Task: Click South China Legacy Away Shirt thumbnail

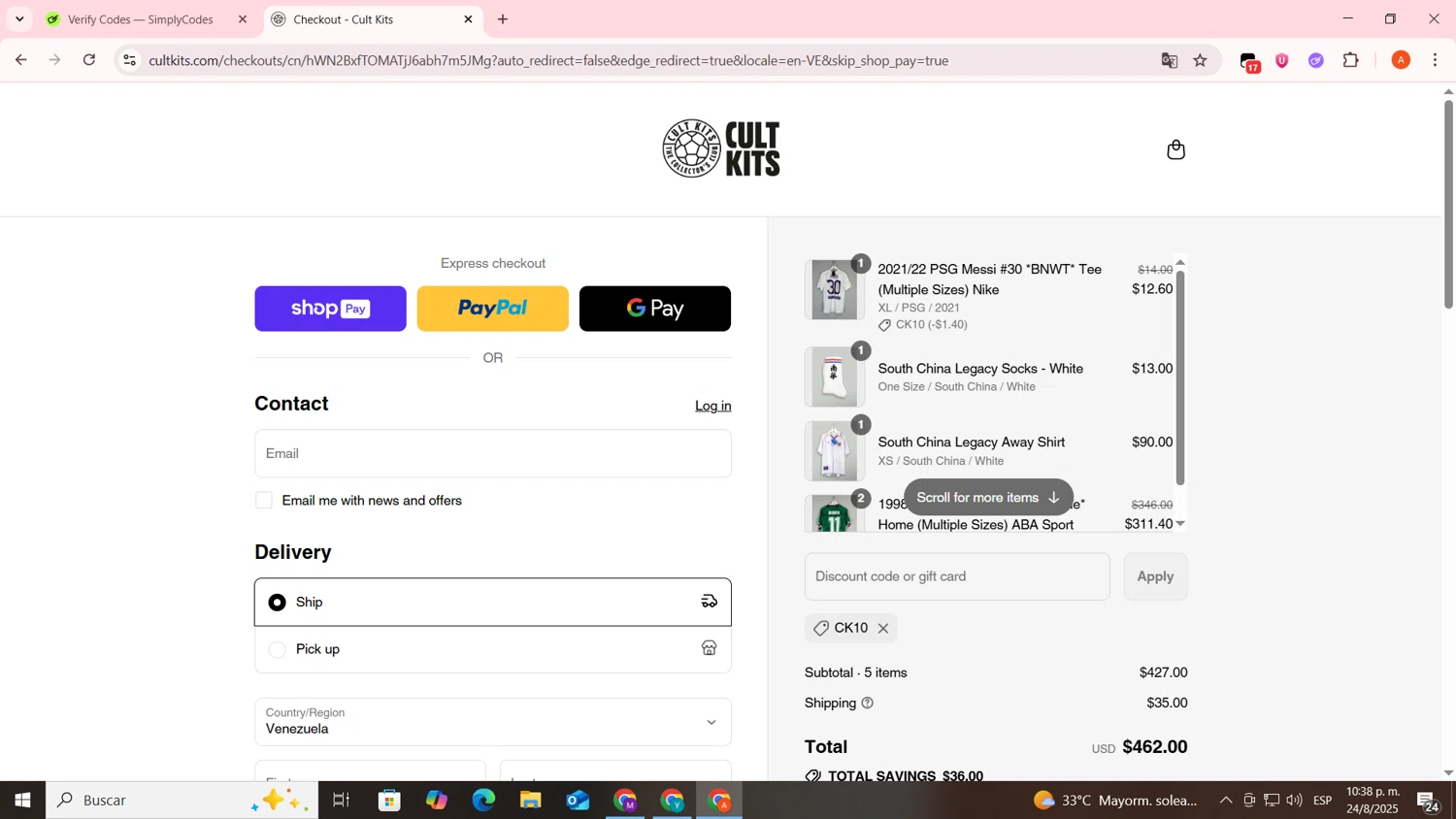Action: pos(835,450)
